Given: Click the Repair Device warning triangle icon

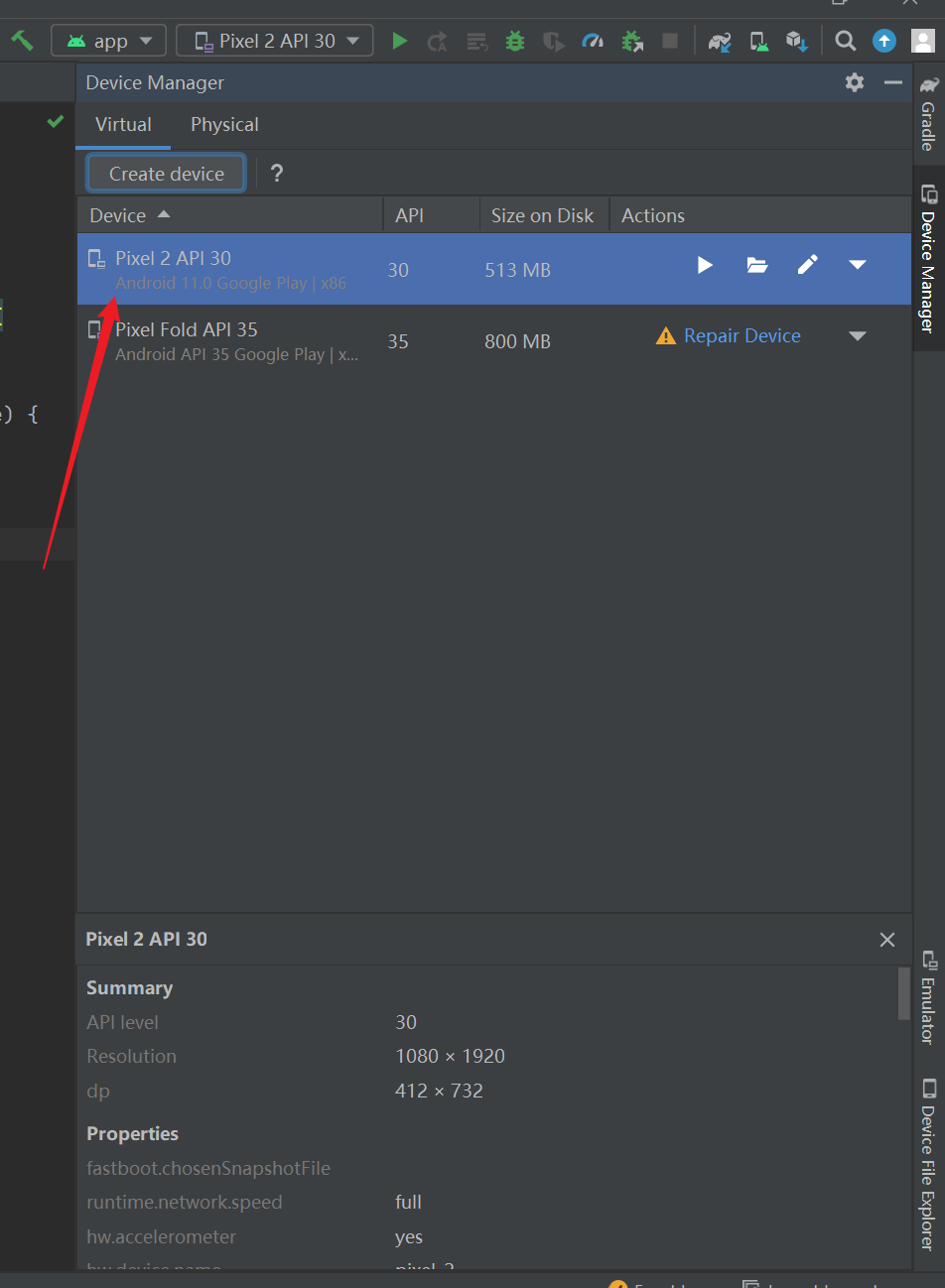Looking at the screenshot, I should [x=666, y=336].
